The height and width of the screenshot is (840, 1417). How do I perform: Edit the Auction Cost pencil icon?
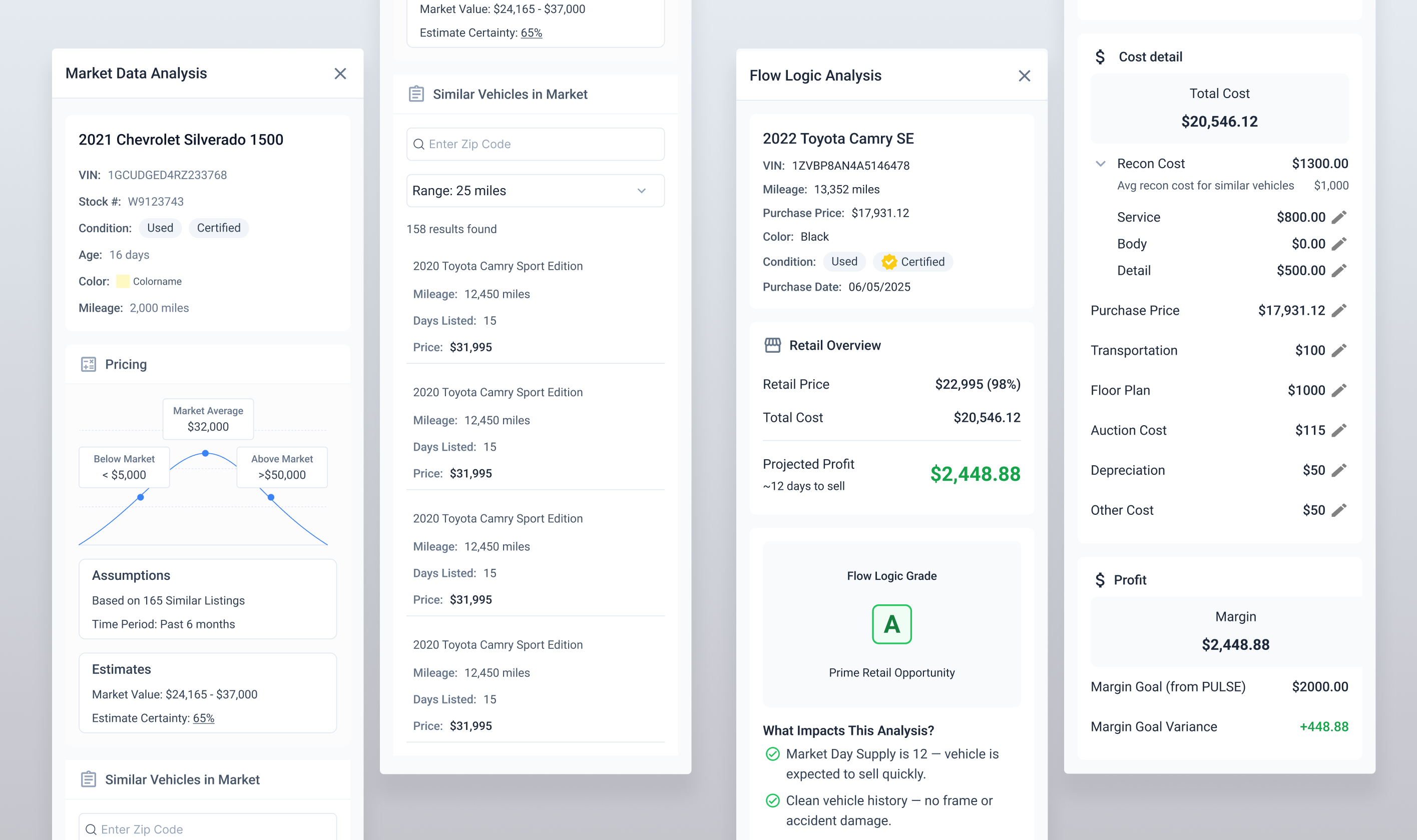coord(1338,431)
